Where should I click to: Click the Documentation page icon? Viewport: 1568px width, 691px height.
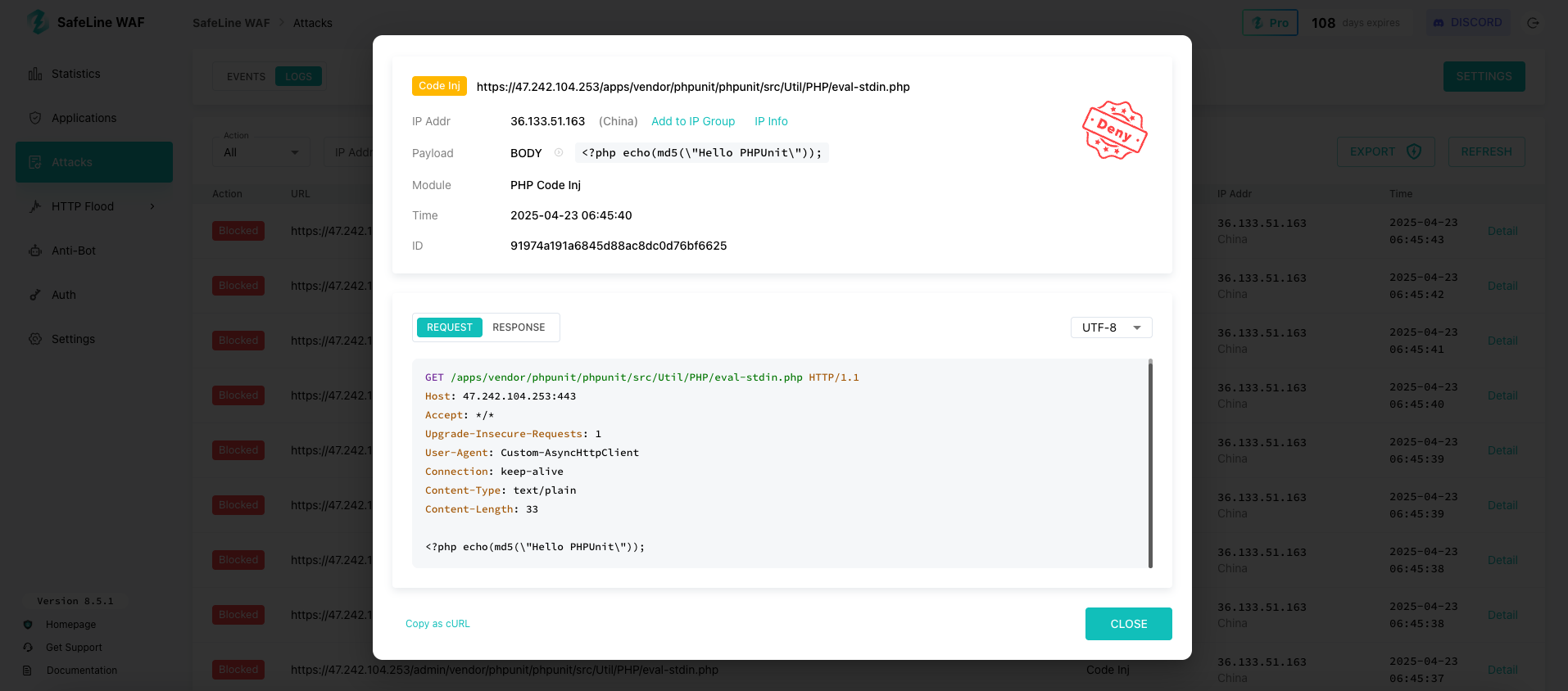tap(28, 671)
